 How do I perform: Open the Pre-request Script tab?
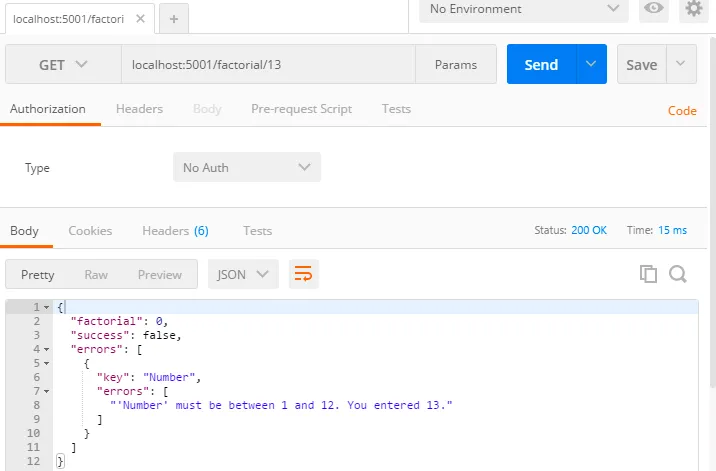click(x=301, y=109)
